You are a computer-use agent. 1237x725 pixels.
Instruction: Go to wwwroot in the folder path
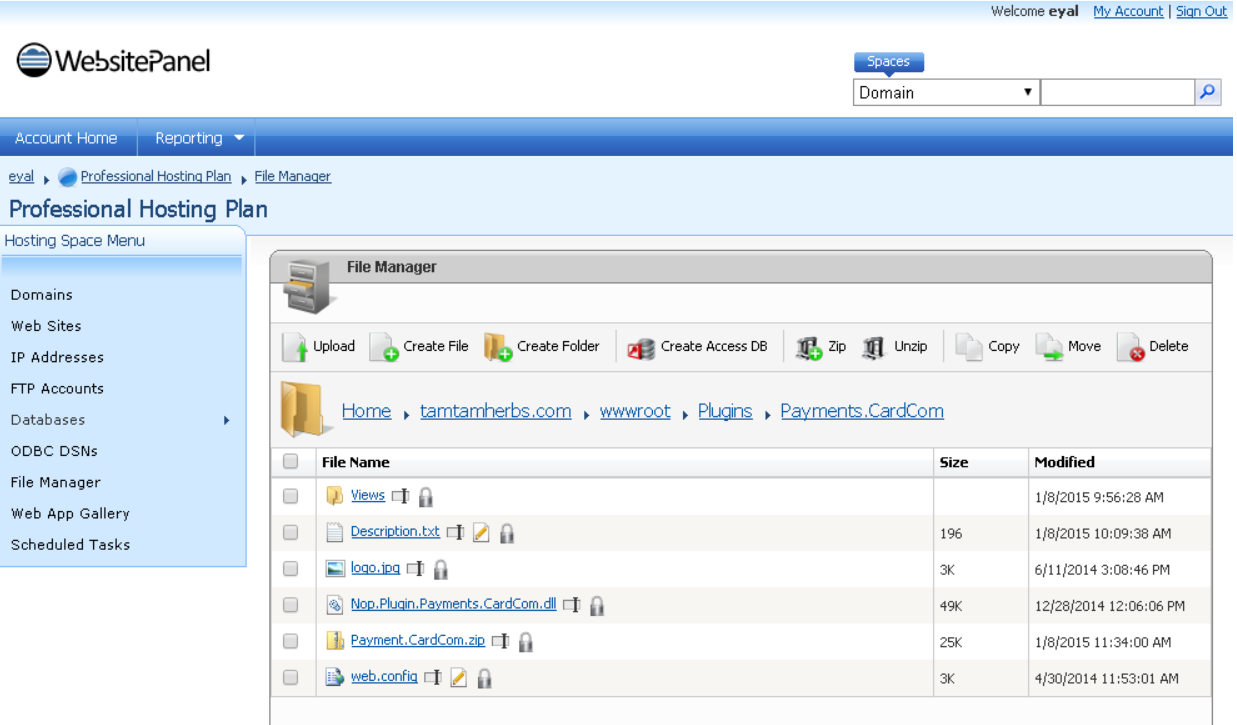point(635,411)
